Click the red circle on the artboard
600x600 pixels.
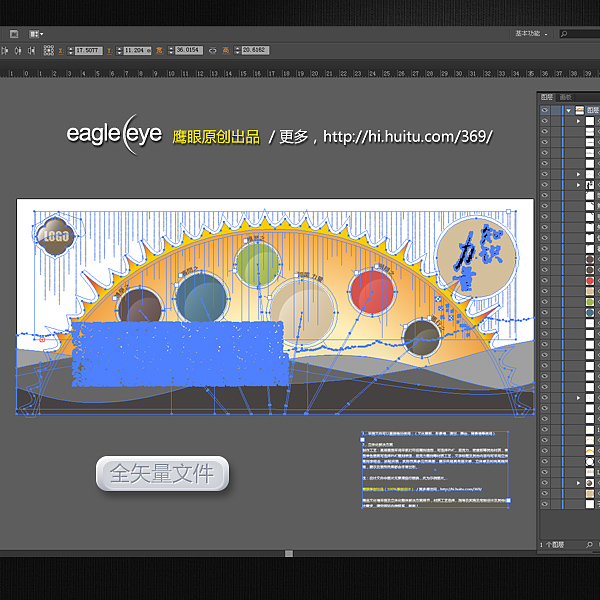pyautogui.click(x=372, y=292)
